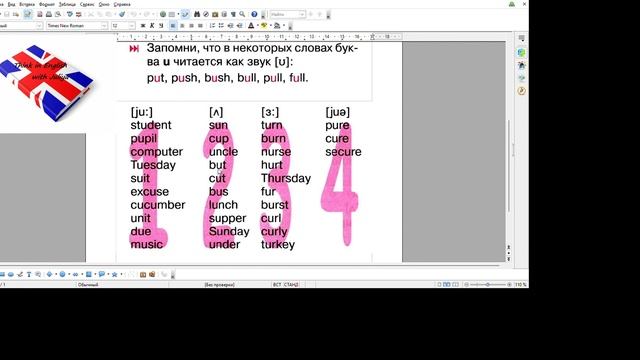Open the Font Color dropdown arrow

pos(257,25)
